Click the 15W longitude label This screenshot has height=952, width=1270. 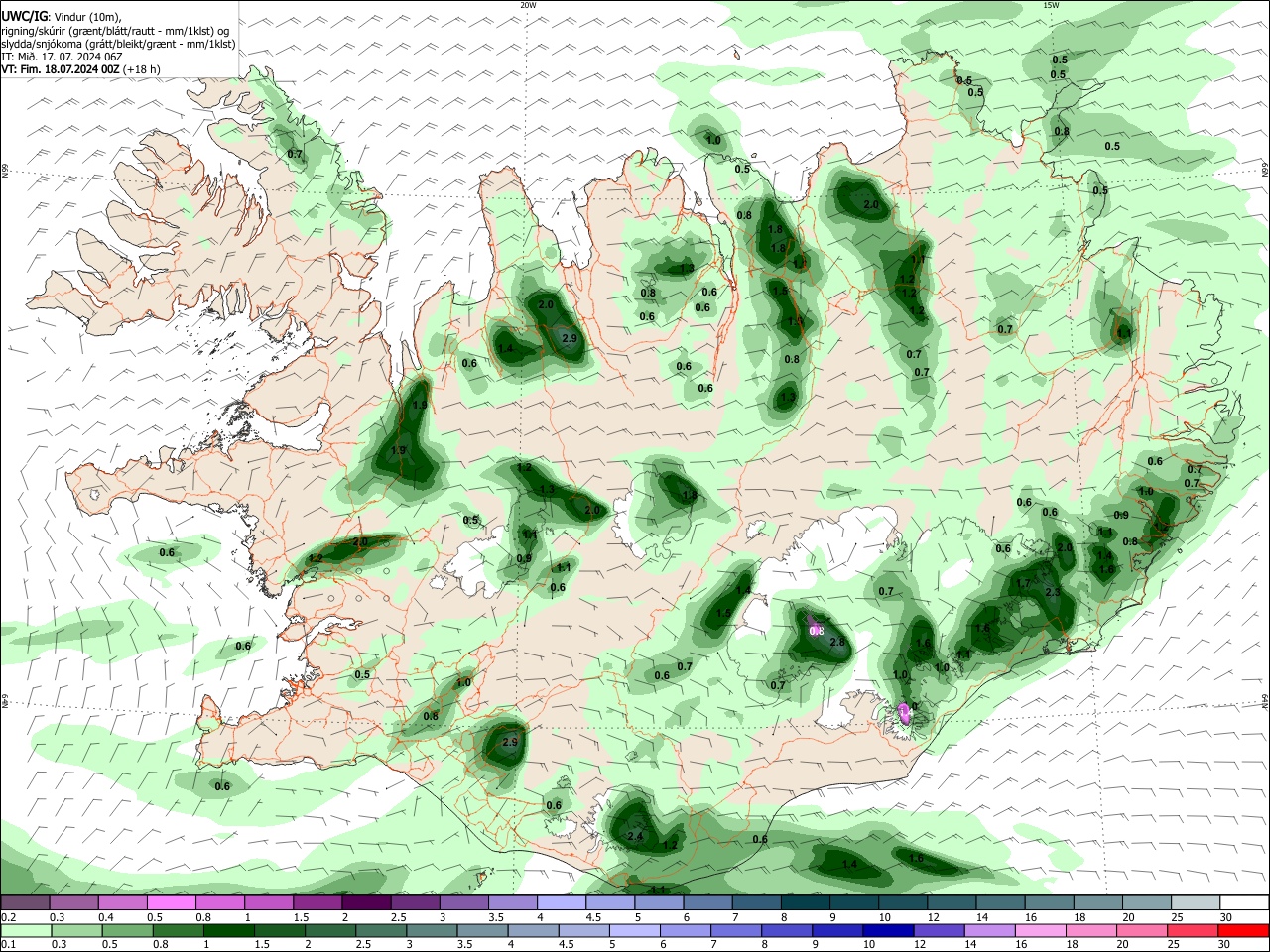[x=1051, y=5]
